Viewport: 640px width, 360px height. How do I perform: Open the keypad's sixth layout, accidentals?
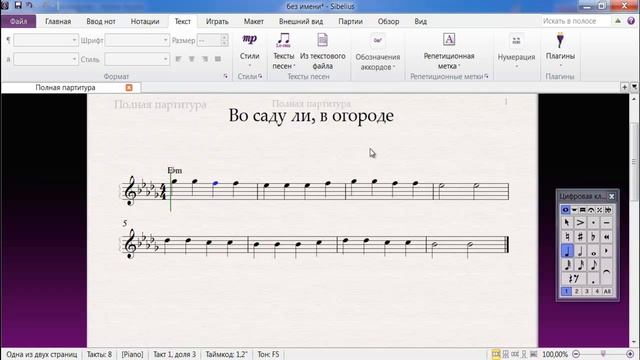pyautogui.click(x=608, y=210)
